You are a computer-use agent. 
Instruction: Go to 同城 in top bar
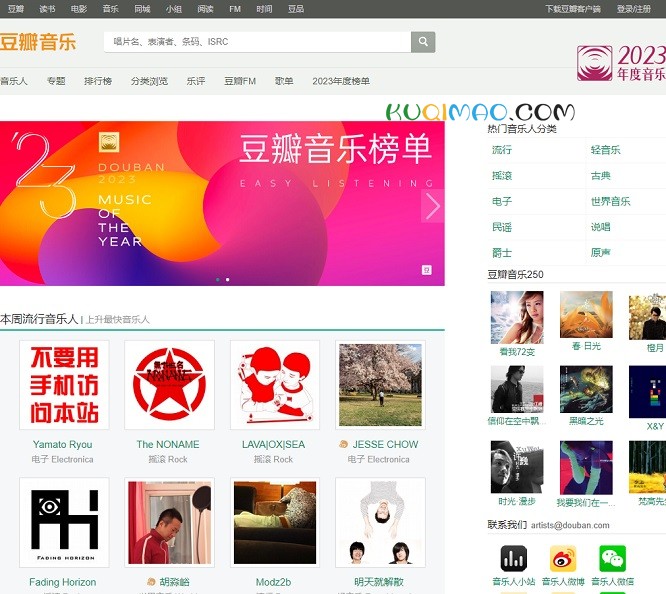(142, 9)
